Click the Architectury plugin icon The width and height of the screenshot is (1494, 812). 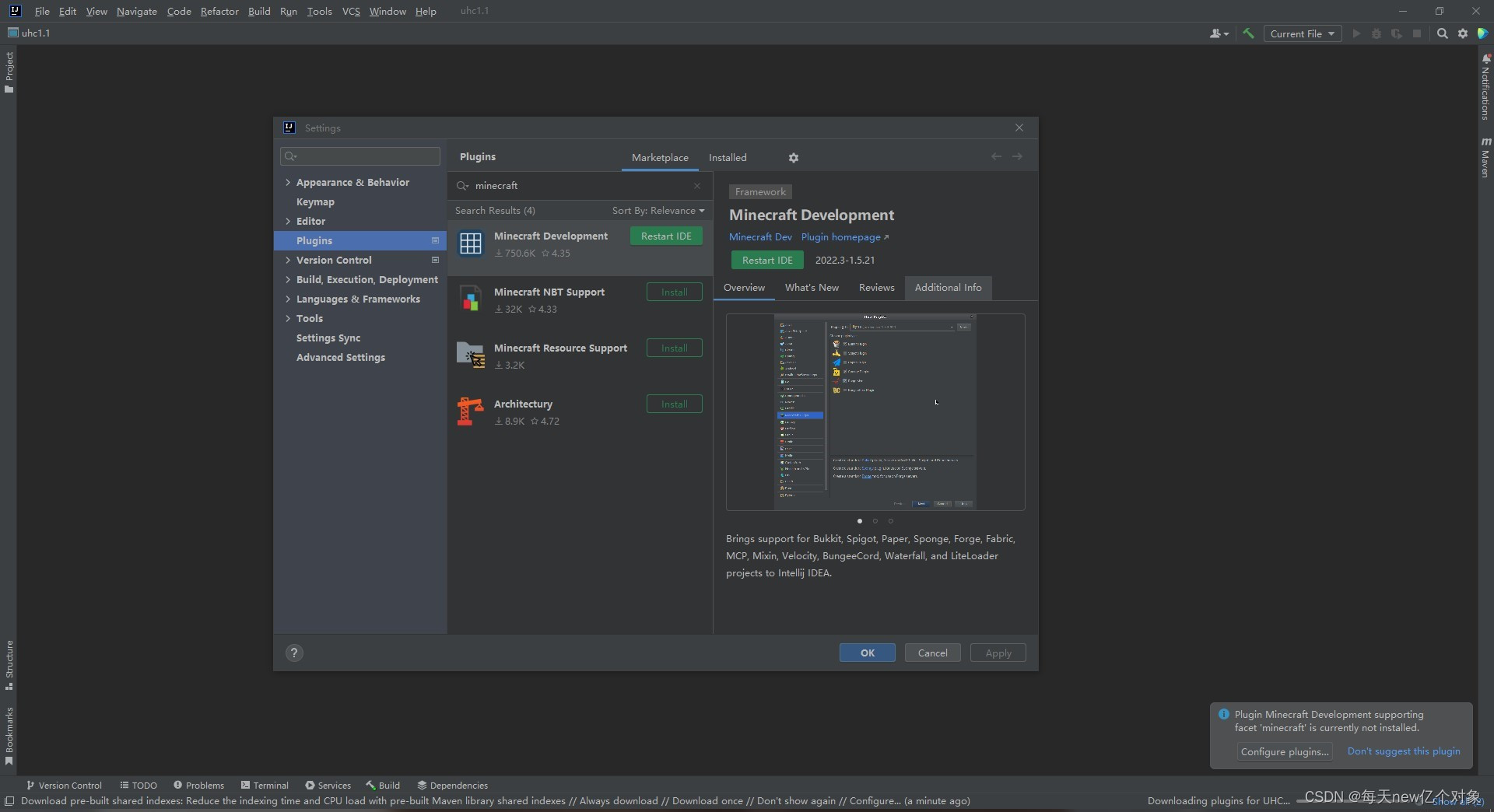[x=471, y=411]
